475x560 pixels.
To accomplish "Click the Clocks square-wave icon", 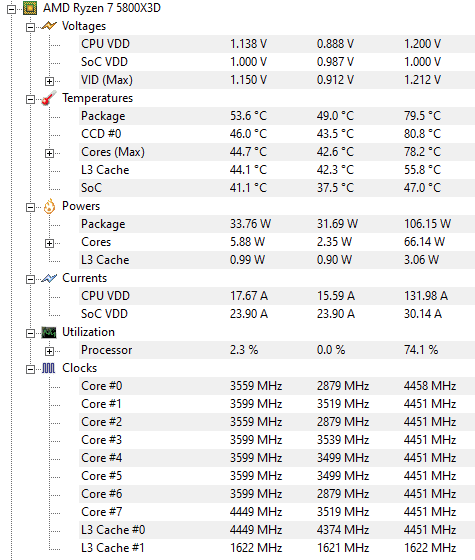I will [x=49, y=368].
